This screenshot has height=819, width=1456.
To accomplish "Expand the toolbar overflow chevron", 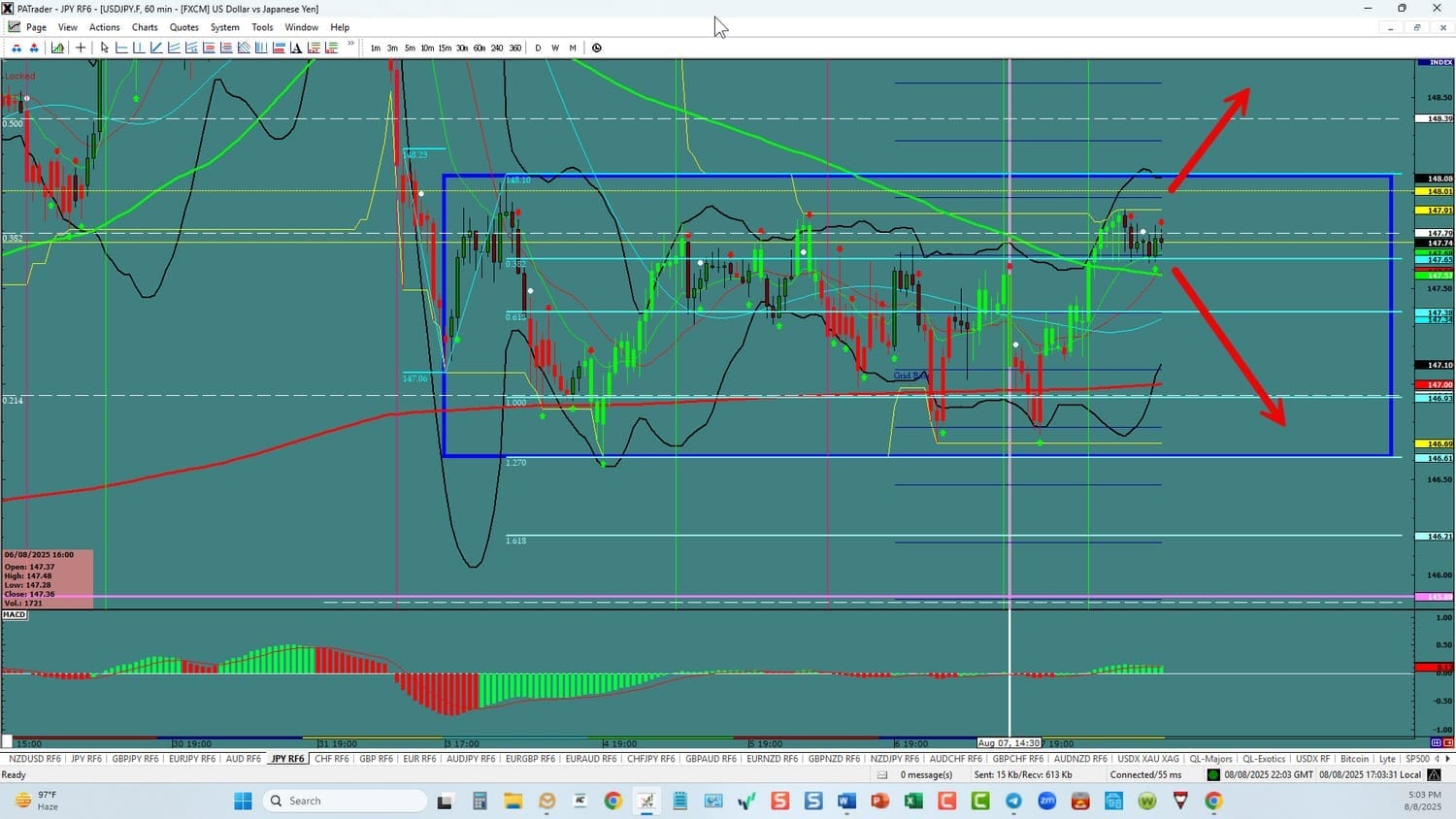I will pos(350,45).
